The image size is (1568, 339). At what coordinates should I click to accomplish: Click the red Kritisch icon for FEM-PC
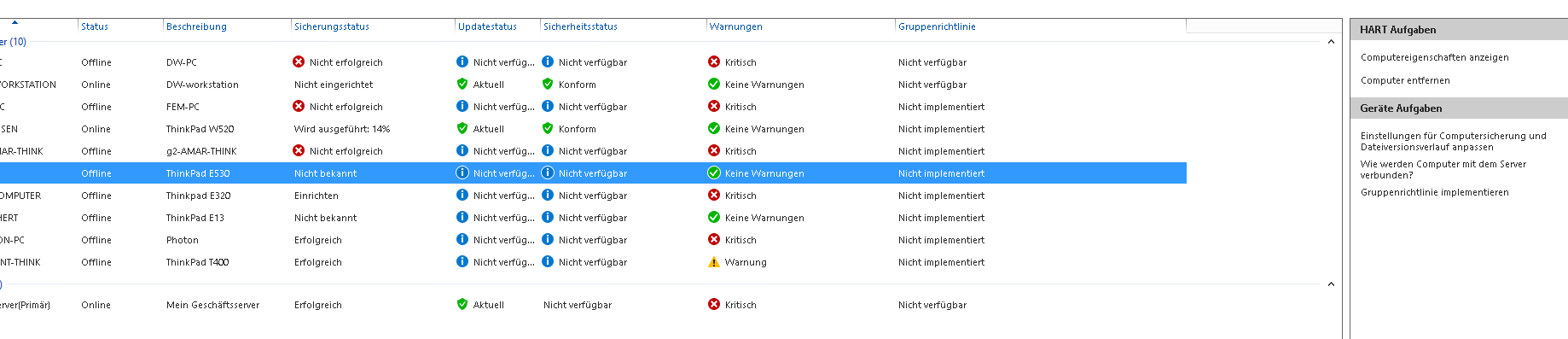point(714,106)
